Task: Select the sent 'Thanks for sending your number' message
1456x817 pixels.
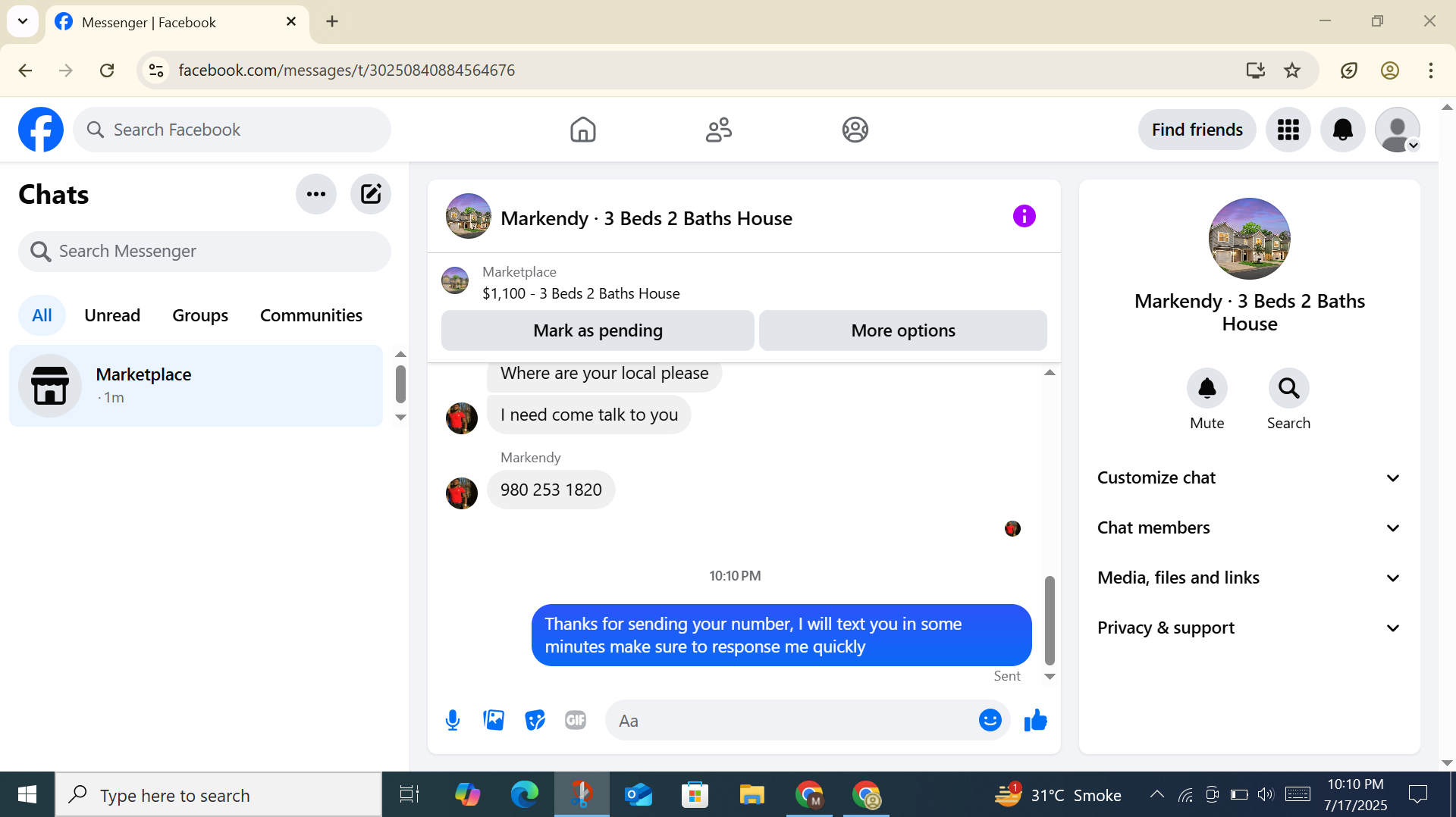Action: coord(781,635)
